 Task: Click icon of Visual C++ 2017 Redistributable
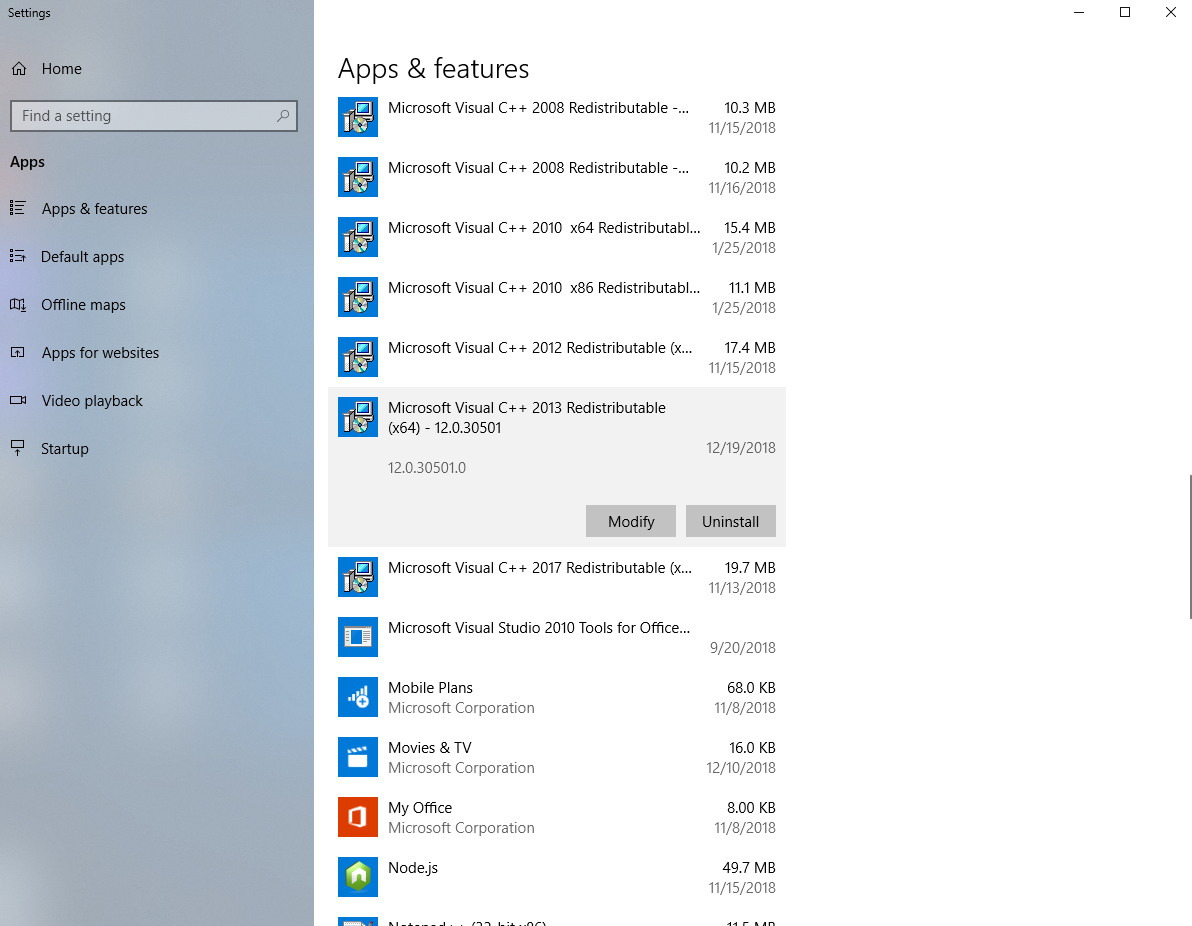pos(358,577)
